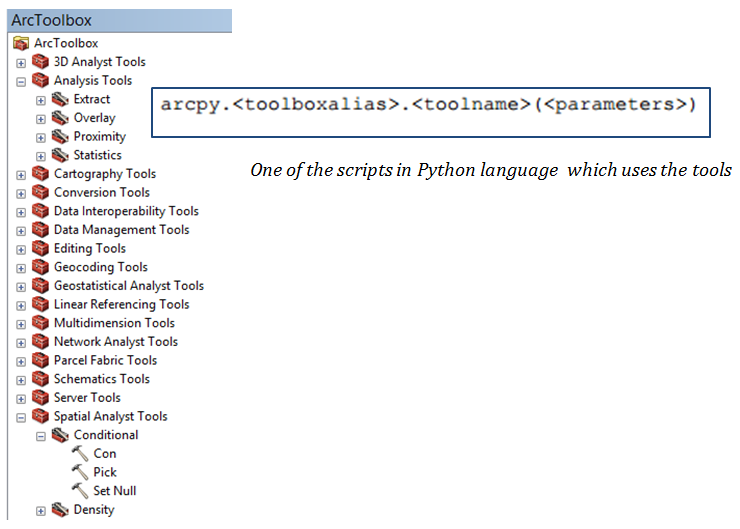
Task: Select Data Management Tools in the tree
Action: (x=121, y=230)
